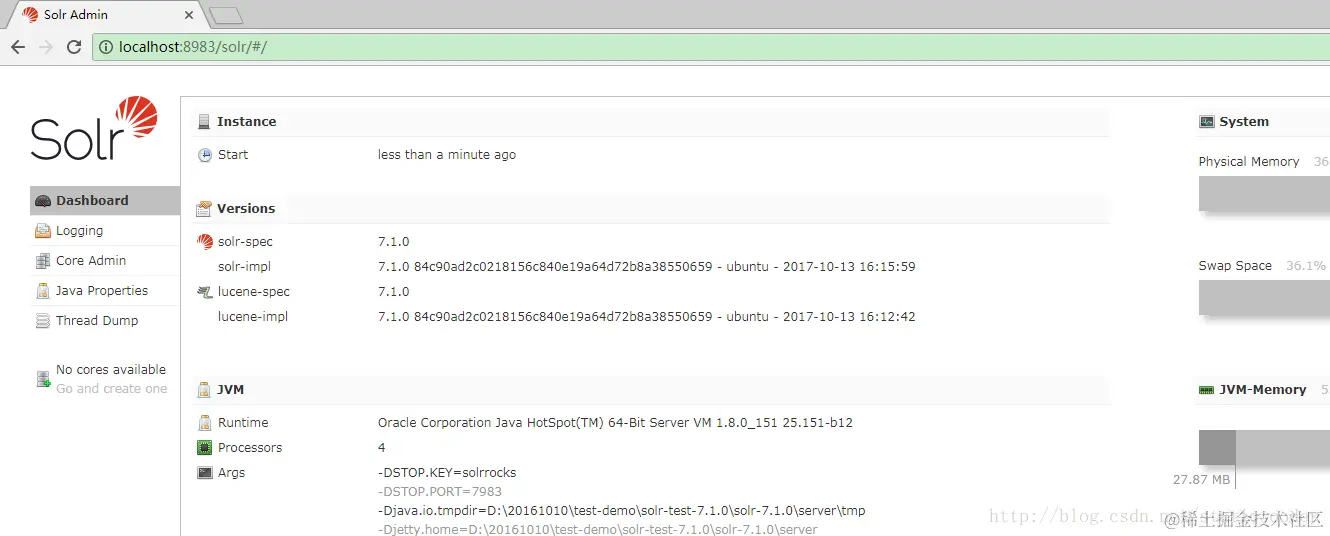Image resolution: width=1330 pixels, height=536 pixels.
Task: Click the Physical Memory usage bar
Action: click(1264, 193)
